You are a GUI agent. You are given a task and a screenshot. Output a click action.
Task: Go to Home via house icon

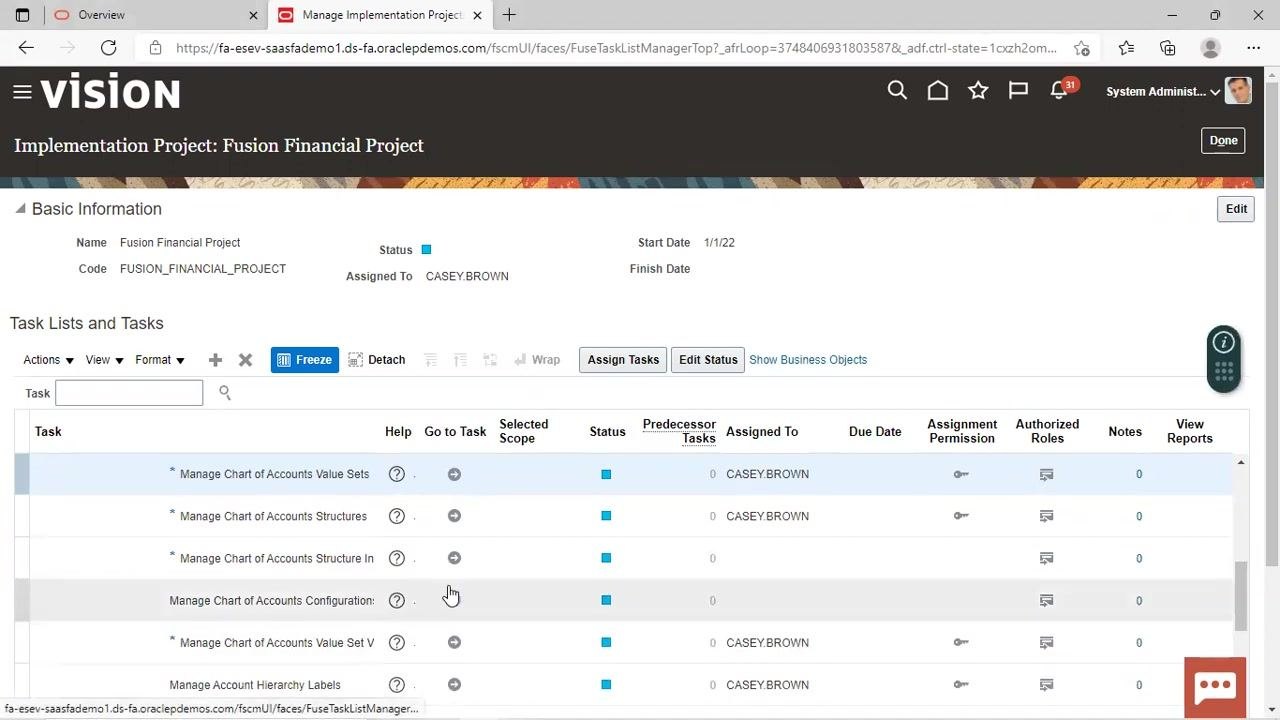click(x=938, y=91)
